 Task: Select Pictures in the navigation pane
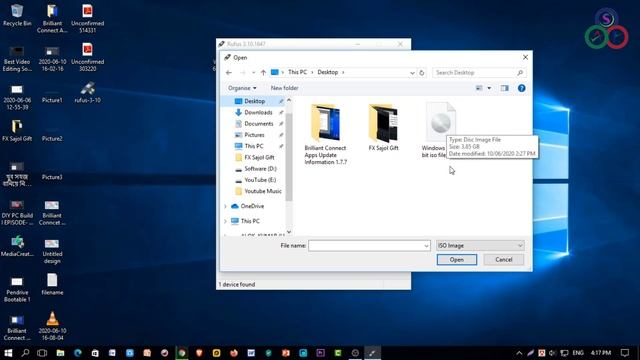254,135
